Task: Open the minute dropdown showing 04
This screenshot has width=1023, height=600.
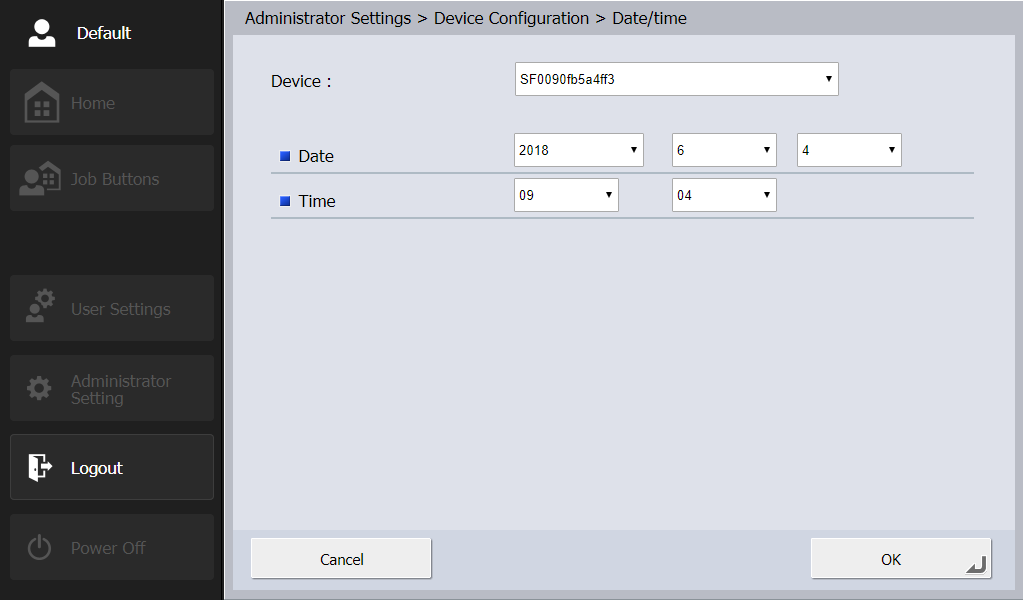Action: (x=724, y=195)
